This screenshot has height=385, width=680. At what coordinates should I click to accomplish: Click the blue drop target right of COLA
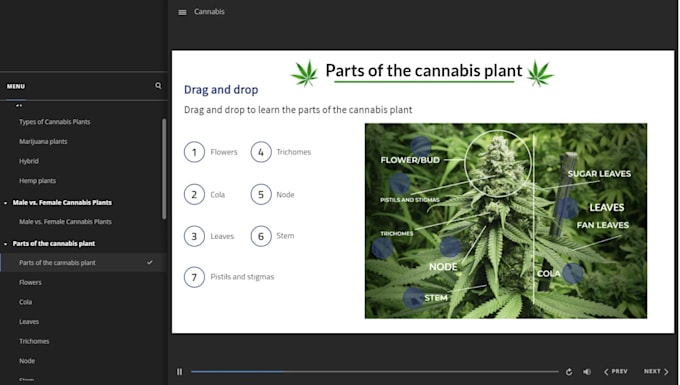[572, 274]
